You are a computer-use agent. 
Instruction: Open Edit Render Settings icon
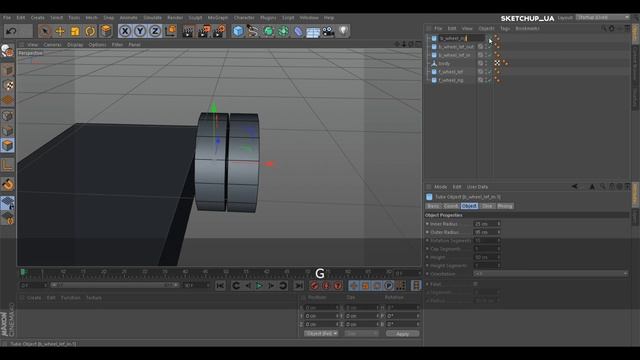coord(219,31)
